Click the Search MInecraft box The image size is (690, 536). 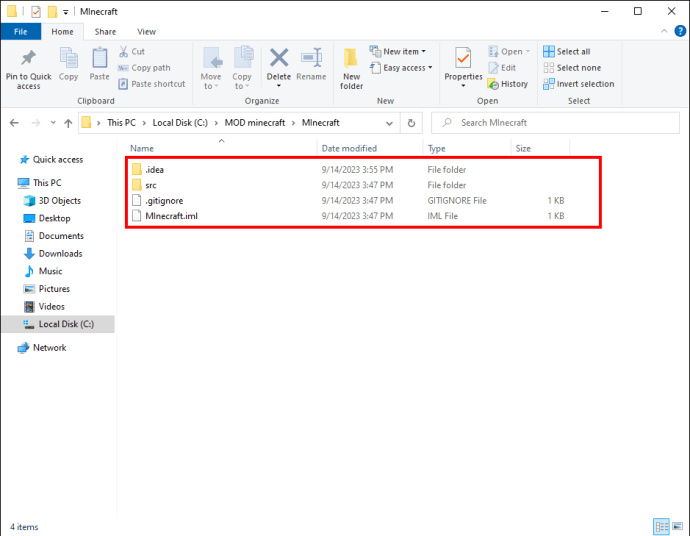[555, 123]
